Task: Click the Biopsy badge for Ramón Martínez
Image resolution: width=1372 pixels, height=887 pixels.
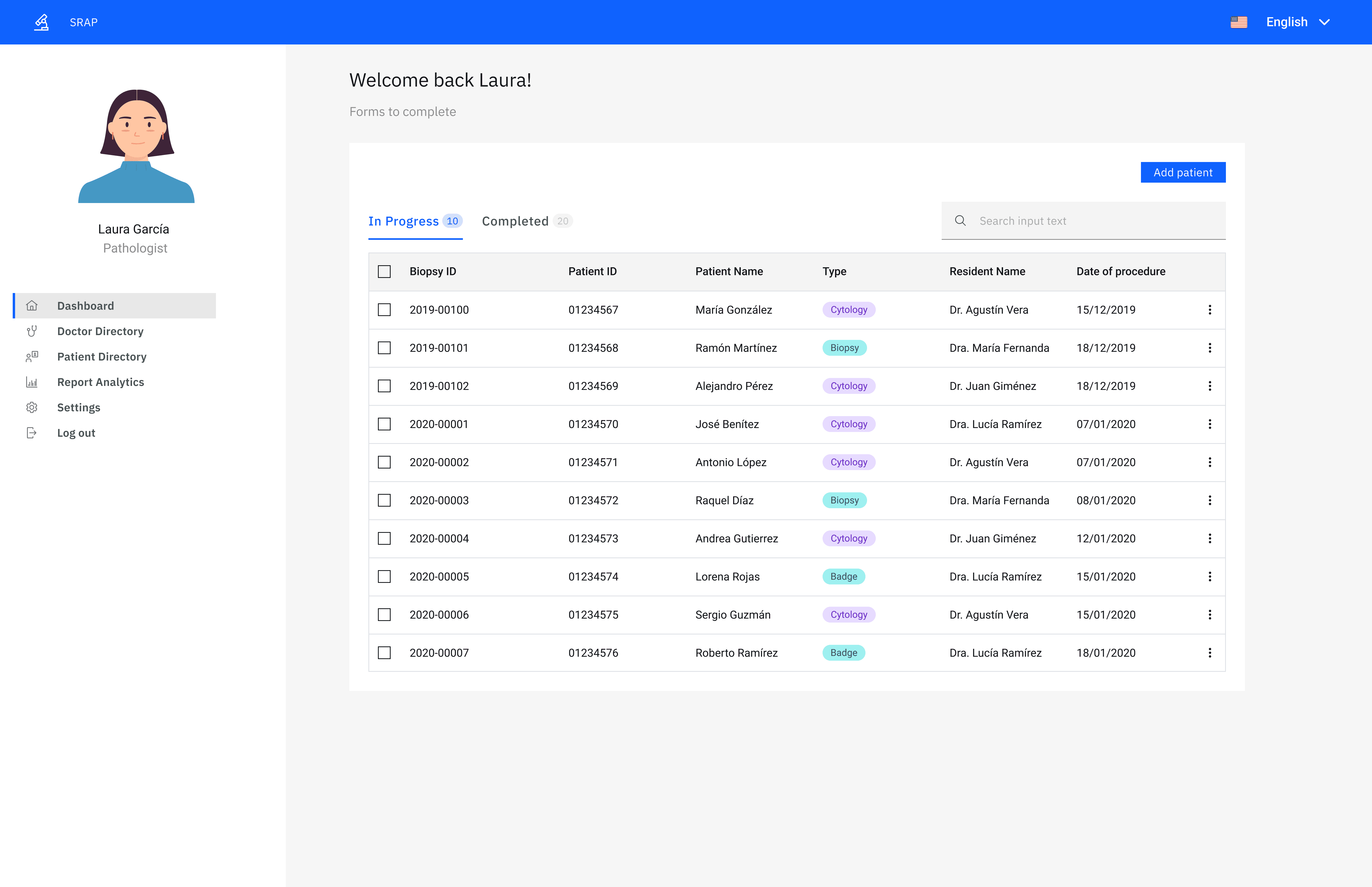Action: click(x=844, y=348)
